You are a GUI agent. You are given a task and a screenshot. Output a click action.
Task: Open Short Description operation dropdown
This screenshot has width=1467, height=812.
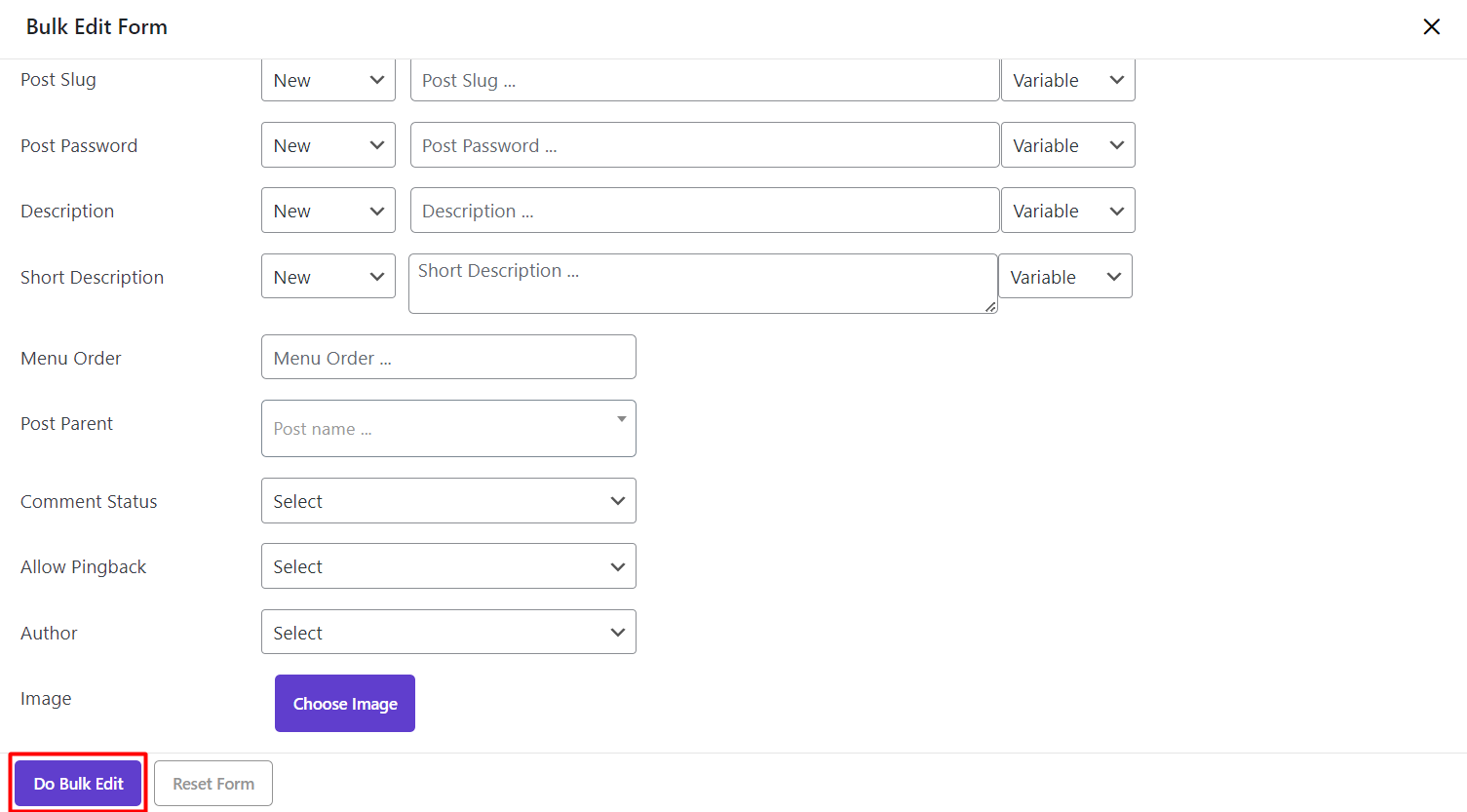(x=328, y=277)
